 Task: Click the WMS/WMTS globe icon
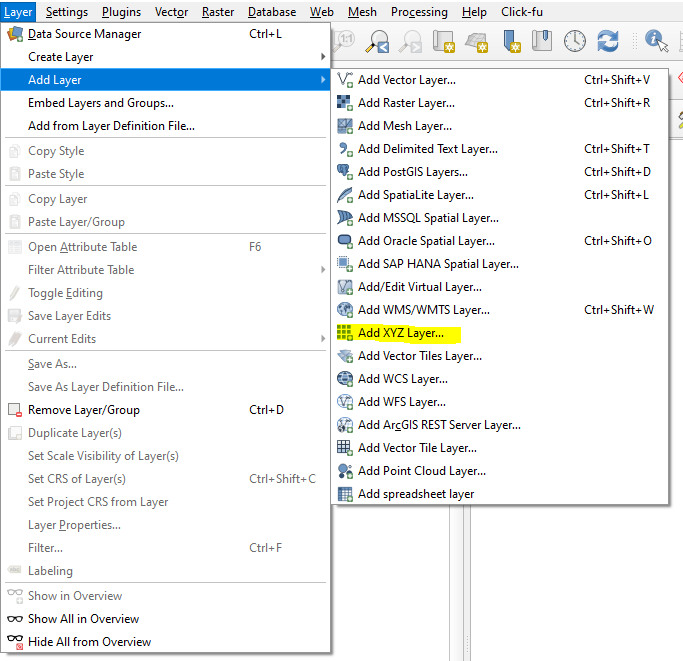point(345,310)
